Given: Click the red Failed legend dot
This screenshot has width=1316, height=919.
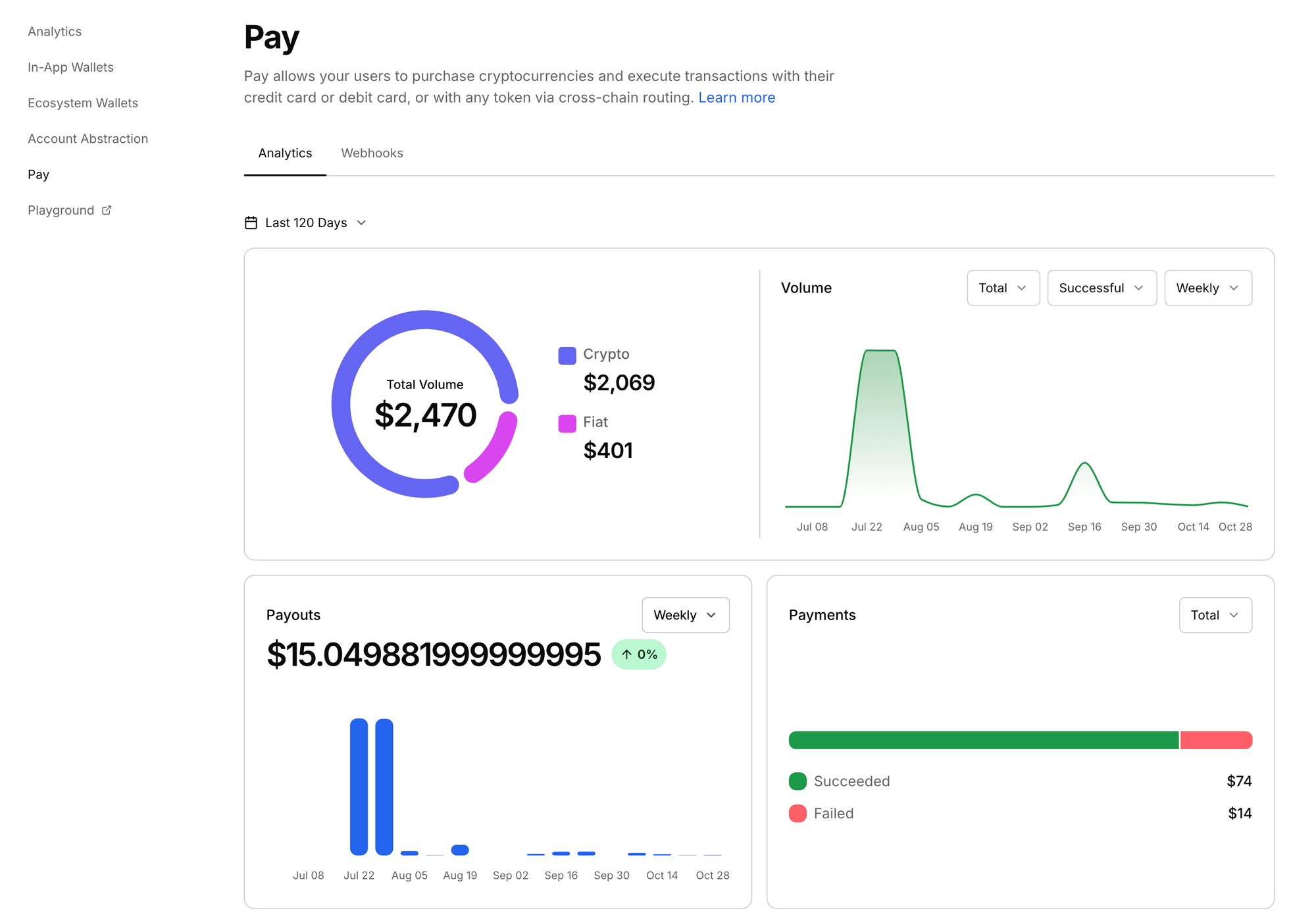Looking at the screenshot, I should point(797,814).
